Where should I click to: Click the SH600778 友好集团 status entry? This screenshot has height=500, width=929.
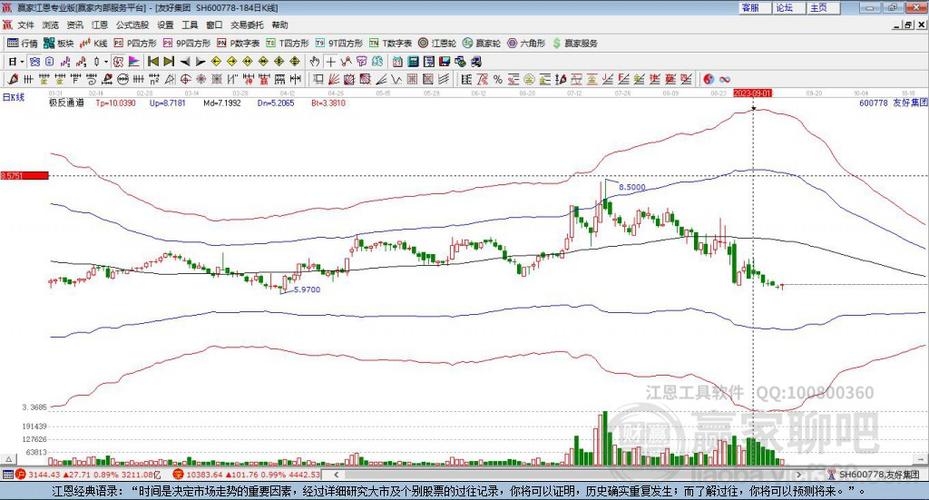point(874,475)
